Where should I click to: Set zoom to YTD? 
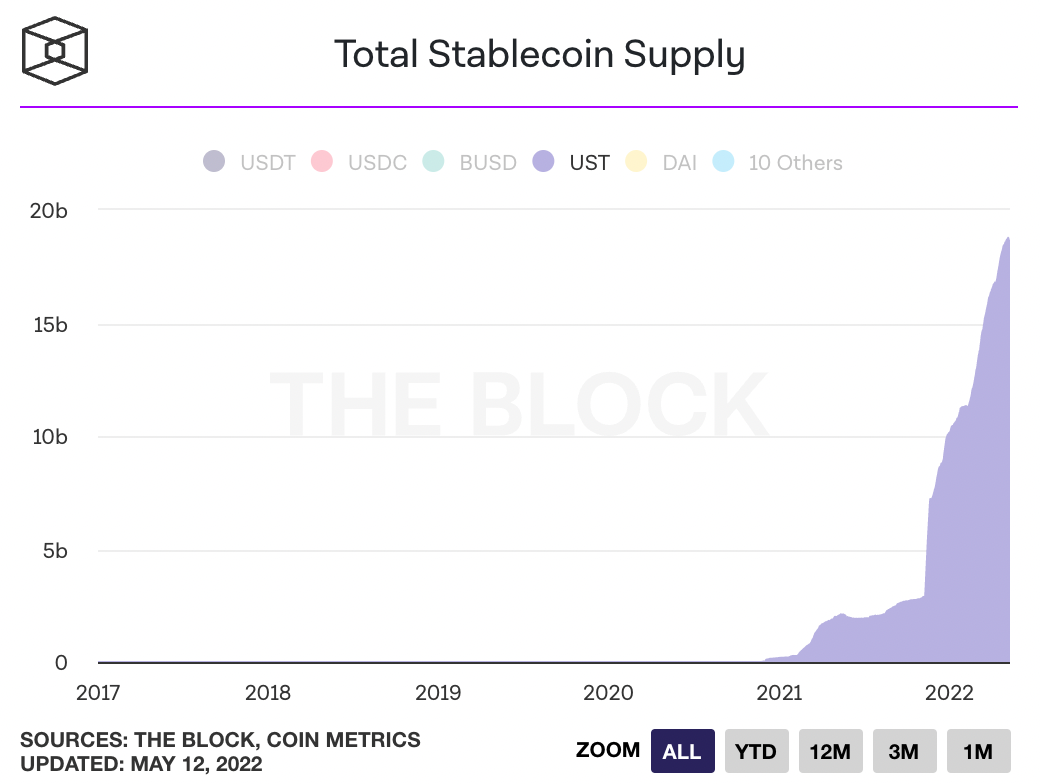(756, 751)
